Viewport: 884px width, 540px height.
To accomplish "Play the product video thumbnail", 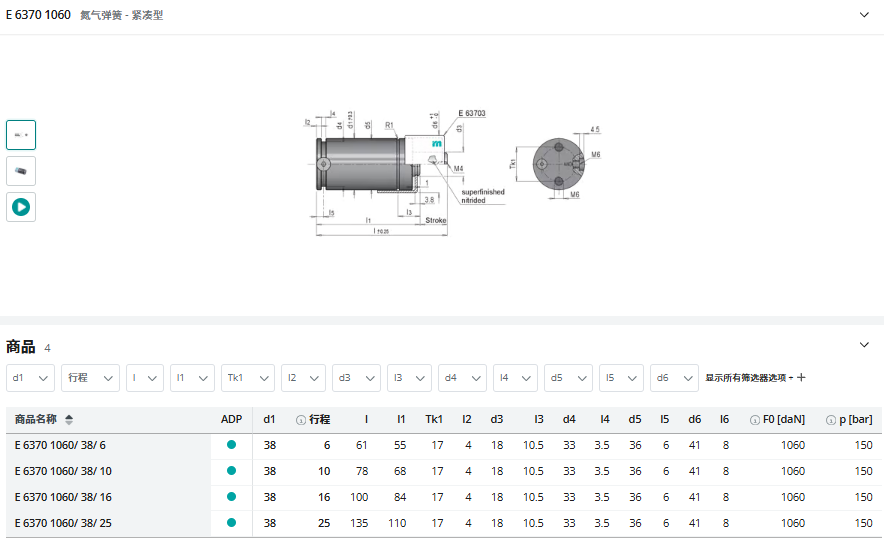I will point(21,207).
